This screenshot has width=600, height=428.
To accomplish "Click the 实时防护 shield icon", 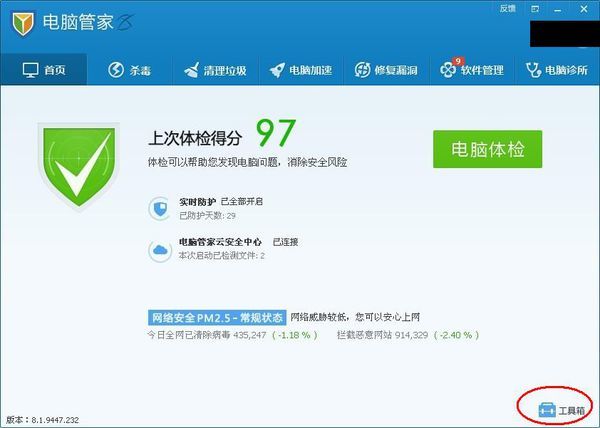I will (x=159, y=207).
